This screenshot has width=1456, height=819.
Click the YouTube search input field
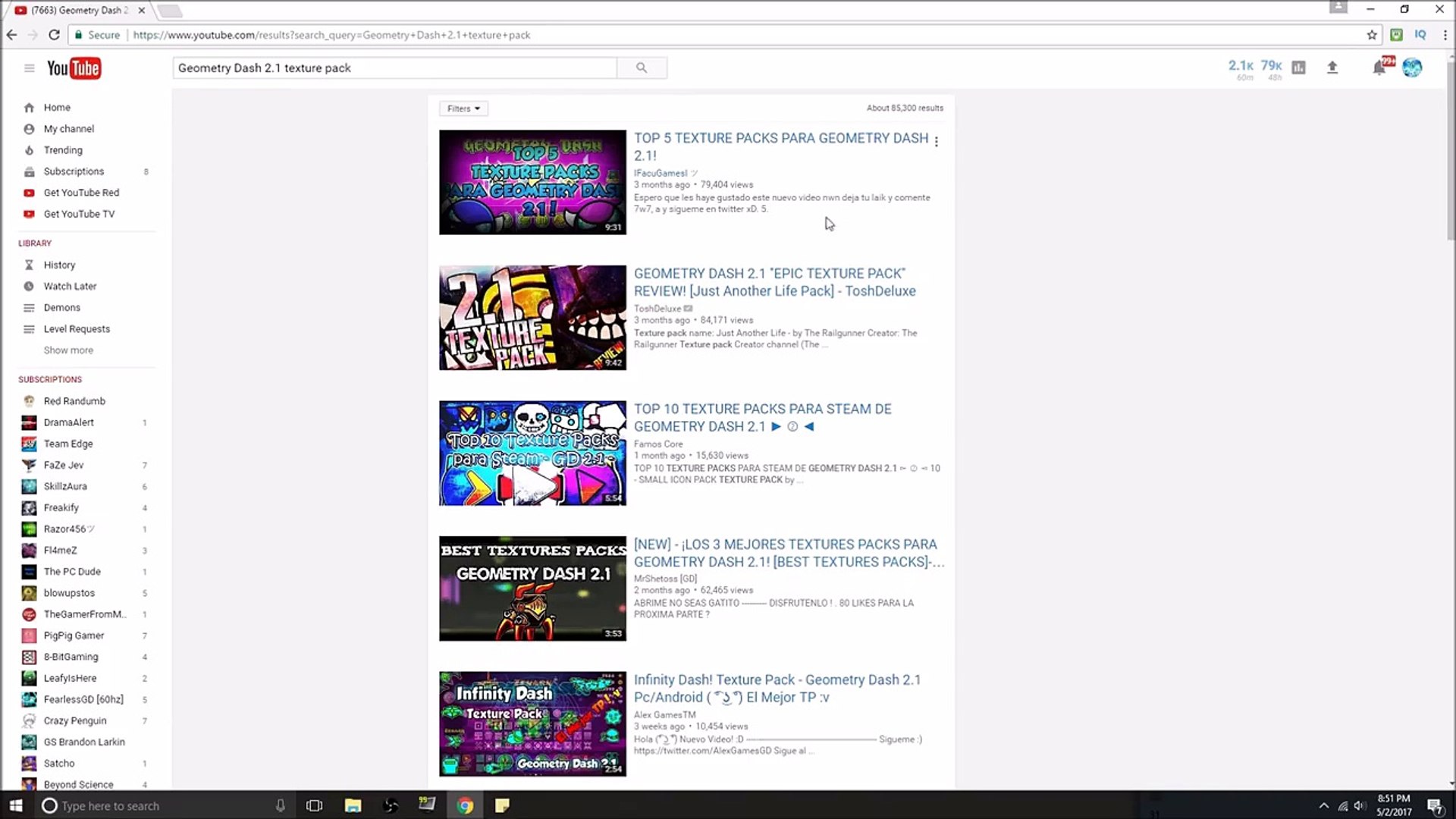(394, 67)
